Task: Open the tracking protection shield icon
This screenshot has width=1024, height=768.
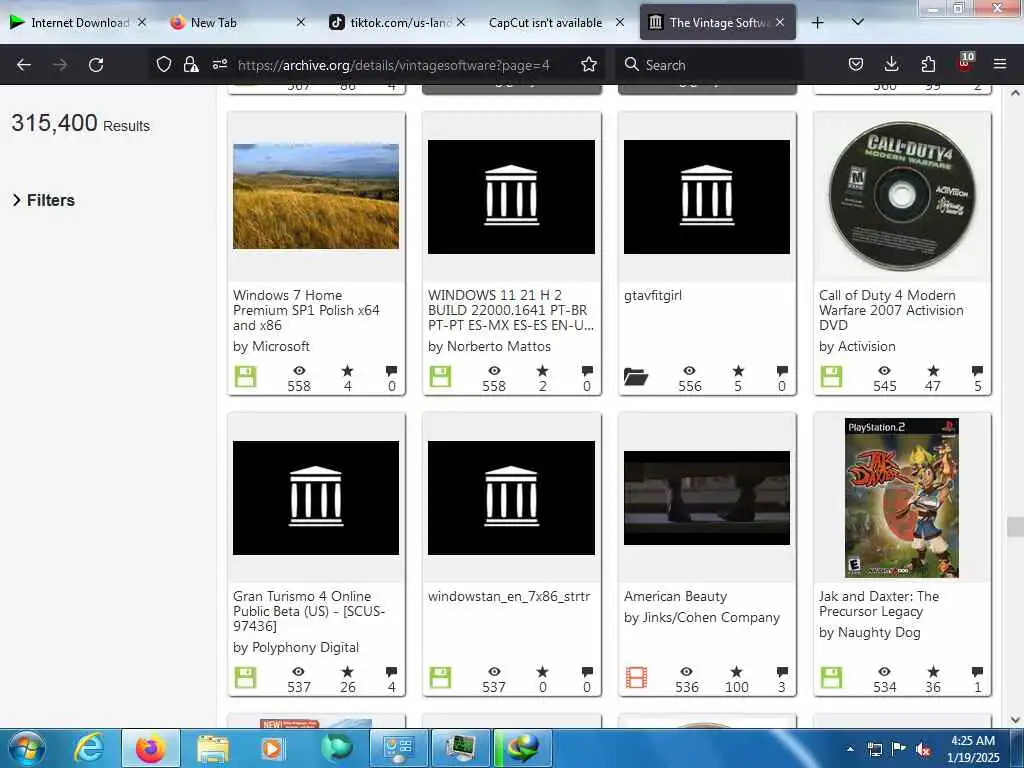Action: pyautogui.click(x=163, y=65)
